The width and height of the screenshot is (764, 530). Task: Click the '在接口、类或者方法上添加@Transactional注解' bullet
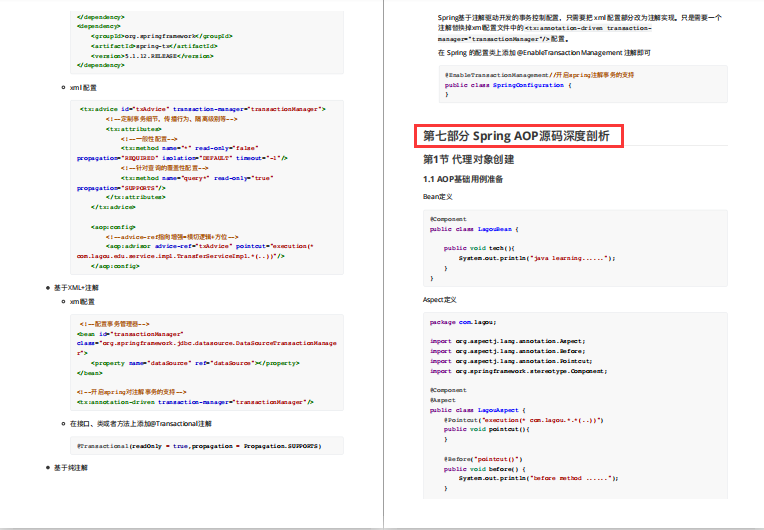(141, 424)
